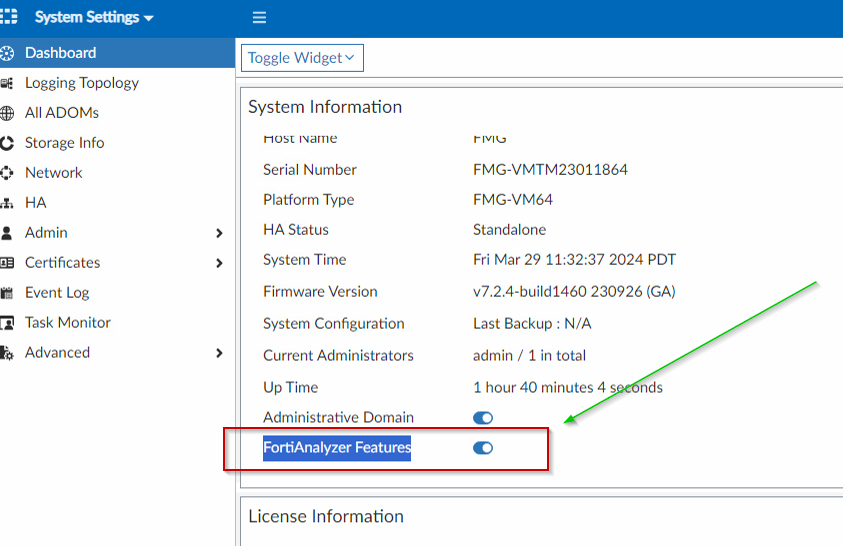Click the FMG-VMTM23011864 serial number value
Viewport: 843px width, 546px height.
coord(550,170)
